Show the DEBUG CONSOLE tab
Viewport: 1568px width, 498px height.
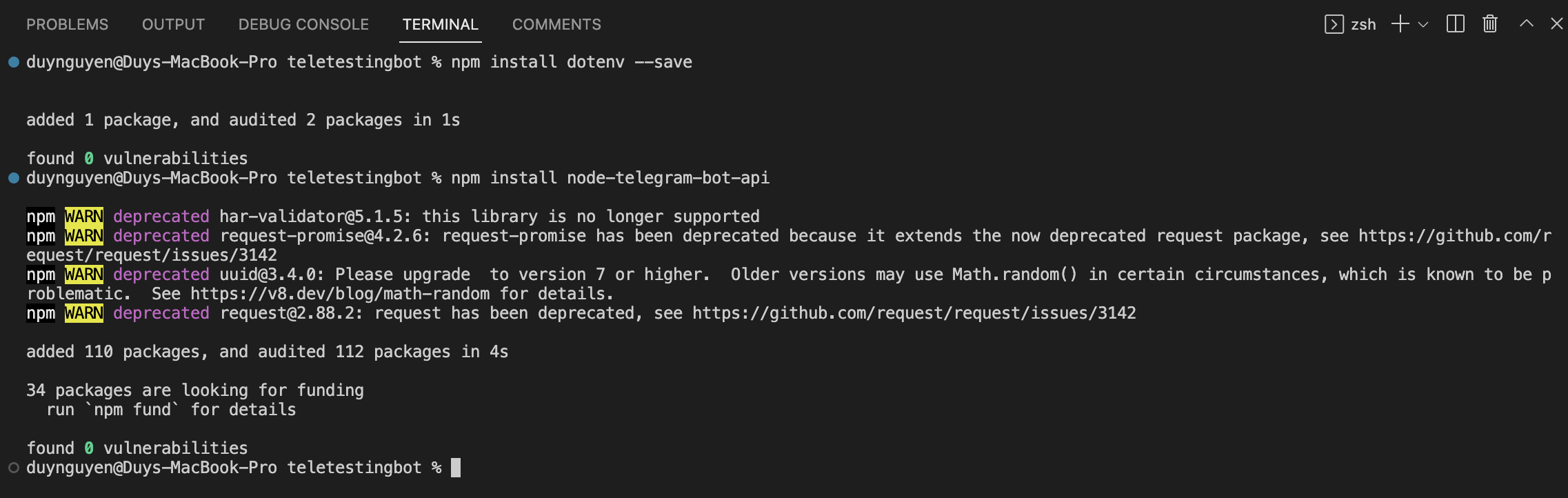303,25
